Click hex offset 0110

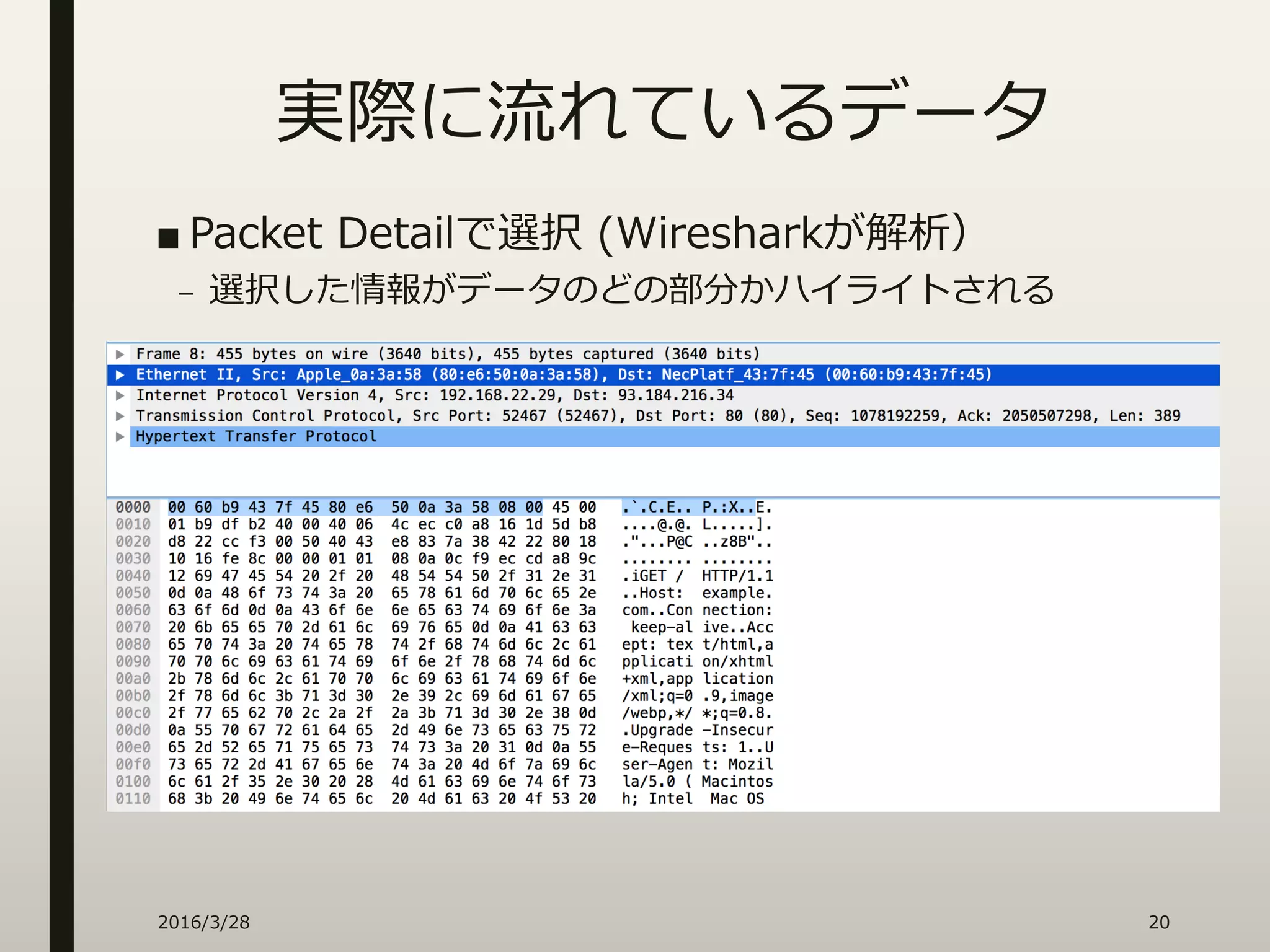tap(133, 799)
